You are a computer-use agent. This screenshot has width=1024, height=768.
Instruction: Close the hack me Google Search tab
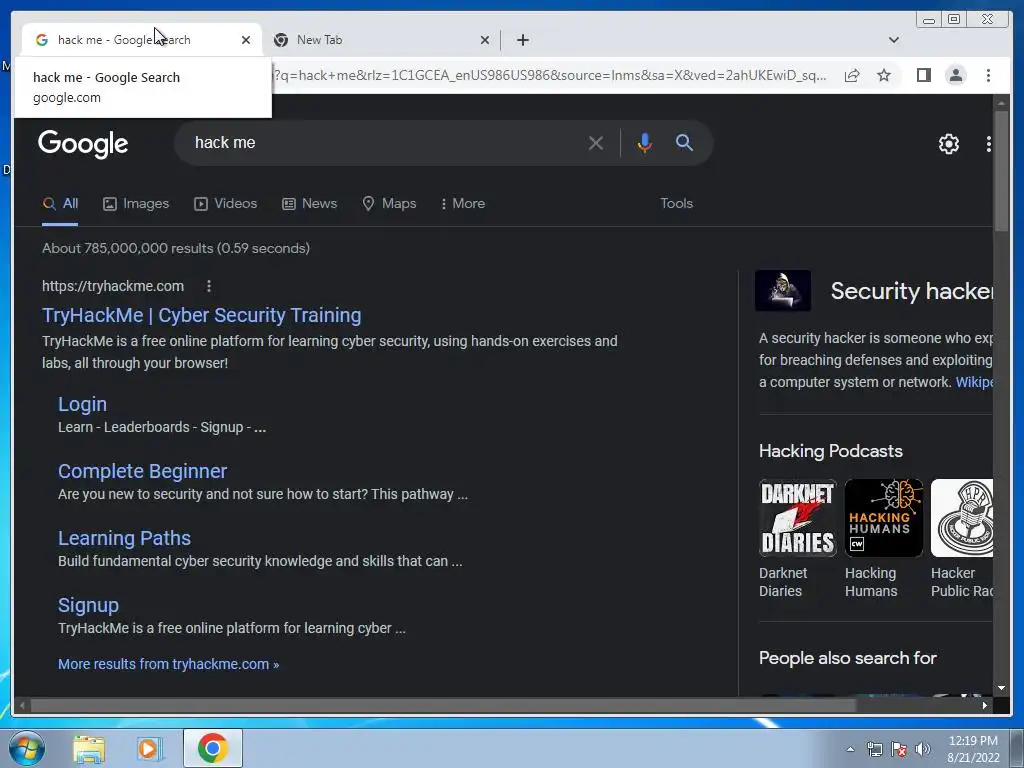[246, 40]
